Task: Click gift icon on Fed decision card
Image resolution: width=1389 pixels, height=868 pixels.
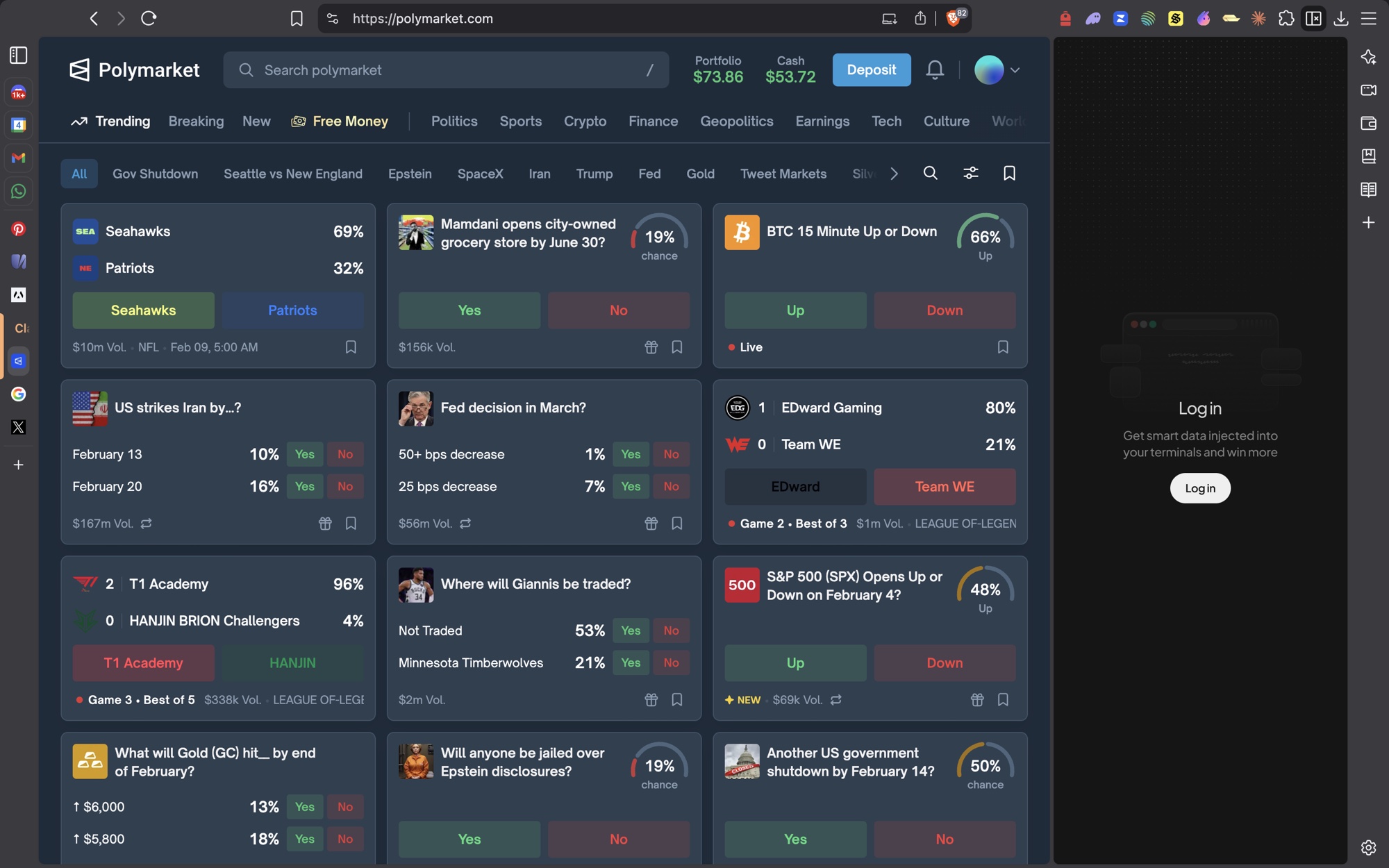Action: click(651, 524)
